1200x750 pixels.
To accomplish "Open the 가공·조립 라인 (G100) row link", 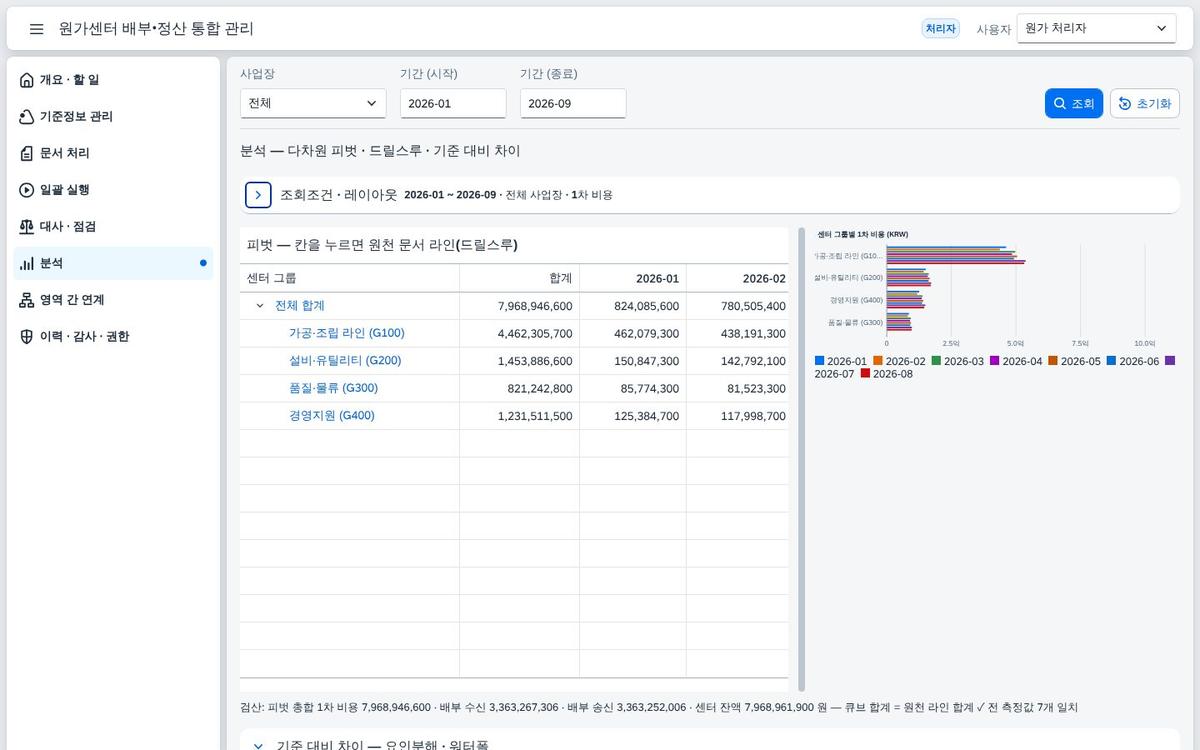I will click(x=346, y=333).
